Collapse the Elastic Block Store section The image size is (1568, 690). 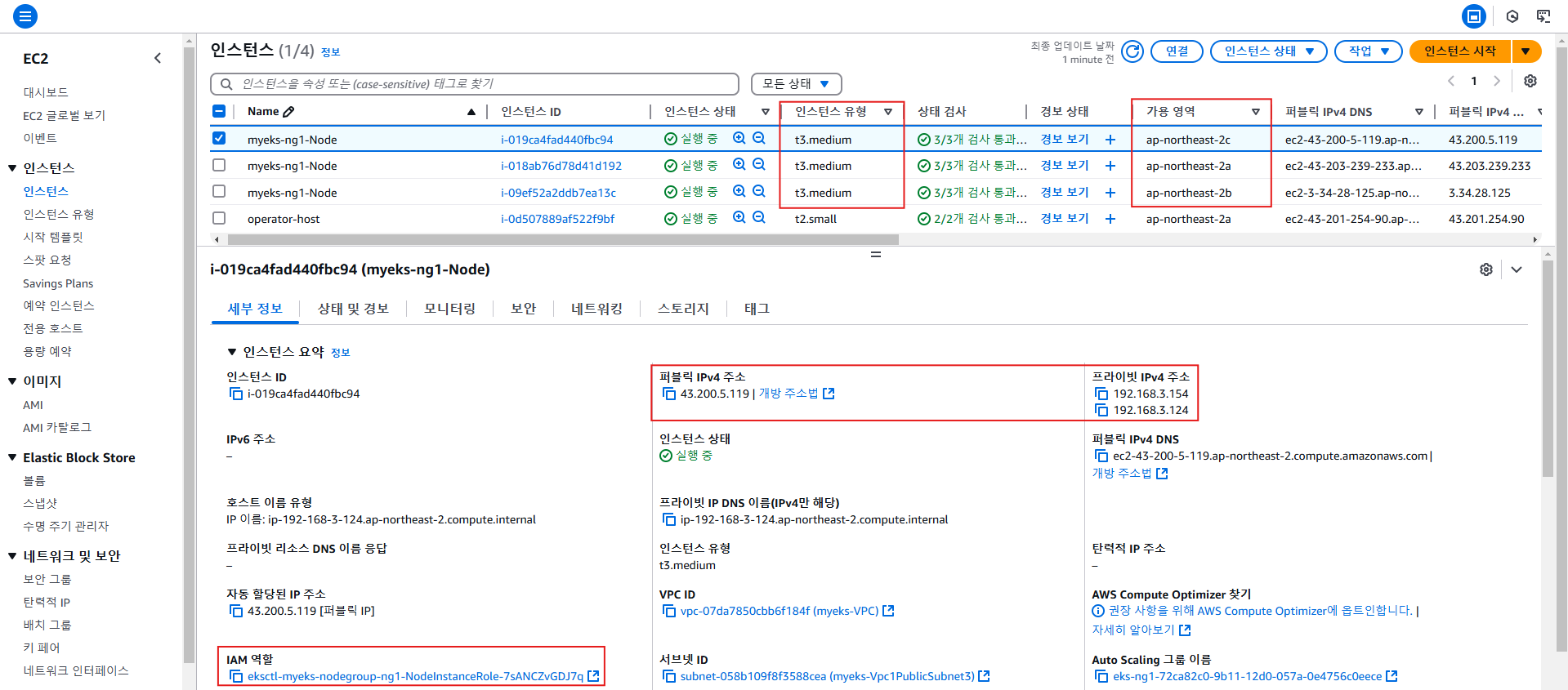(x=12, y=457)
